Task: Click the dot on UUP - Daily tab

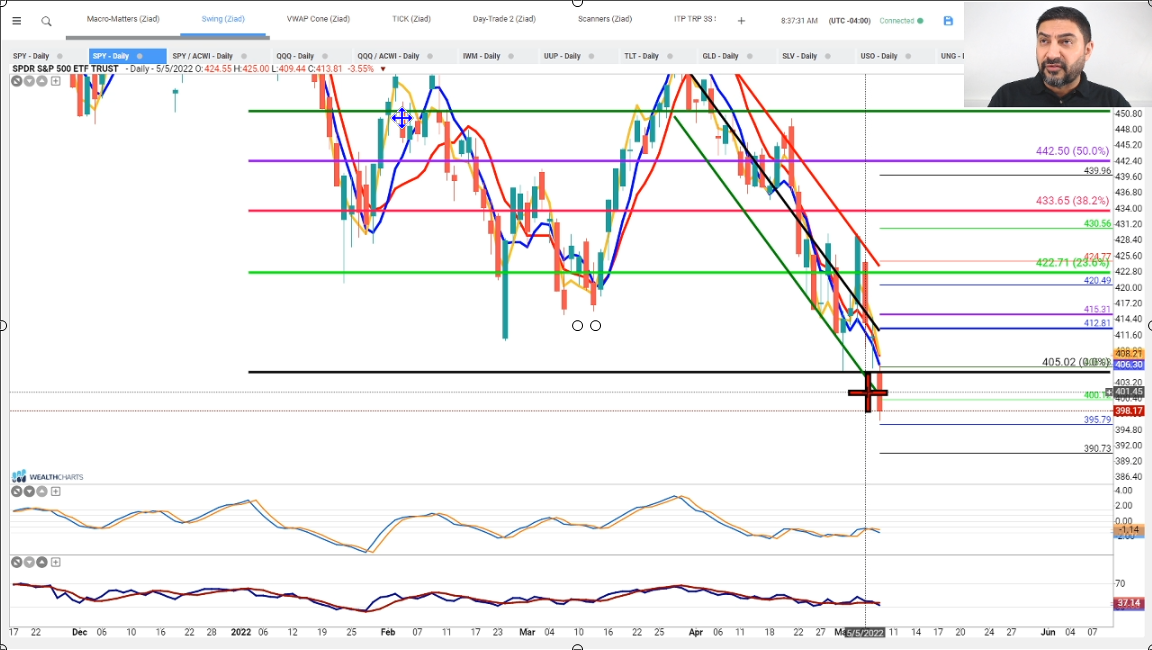Action: 591,56
